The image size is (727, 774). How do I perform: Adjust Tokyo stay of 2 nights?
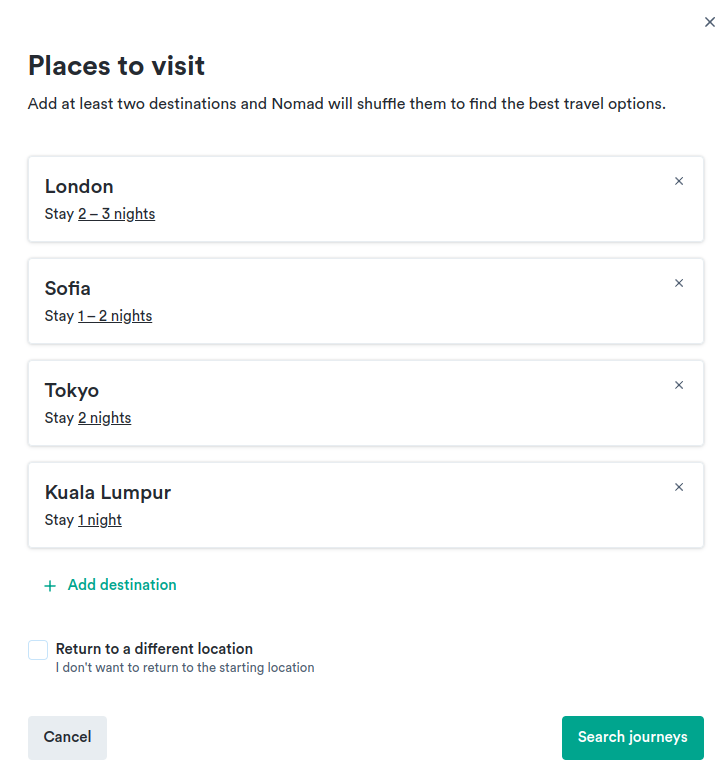105,418
